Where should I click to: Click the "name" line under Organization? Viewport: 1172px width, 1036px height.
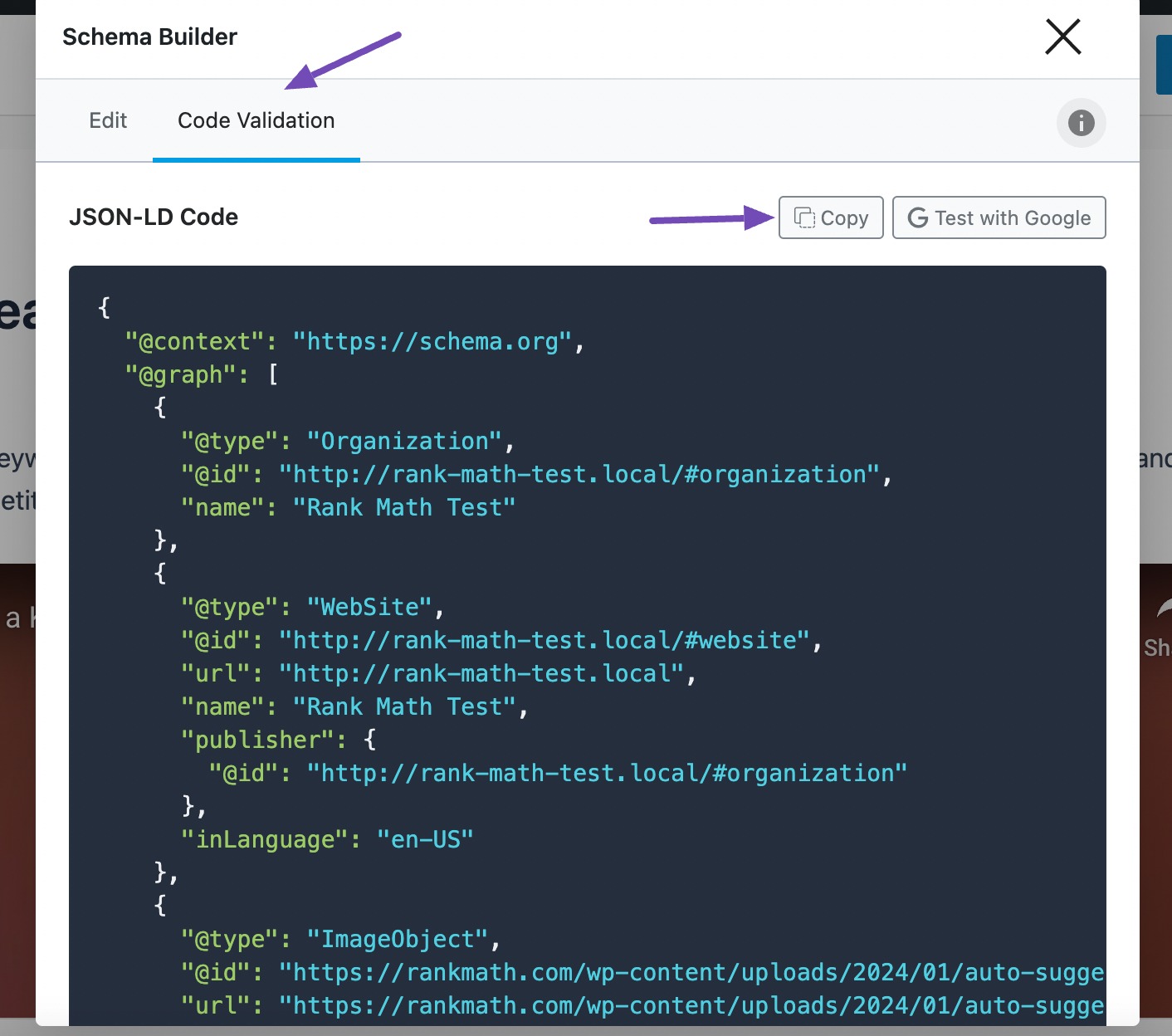pos(348,508)
